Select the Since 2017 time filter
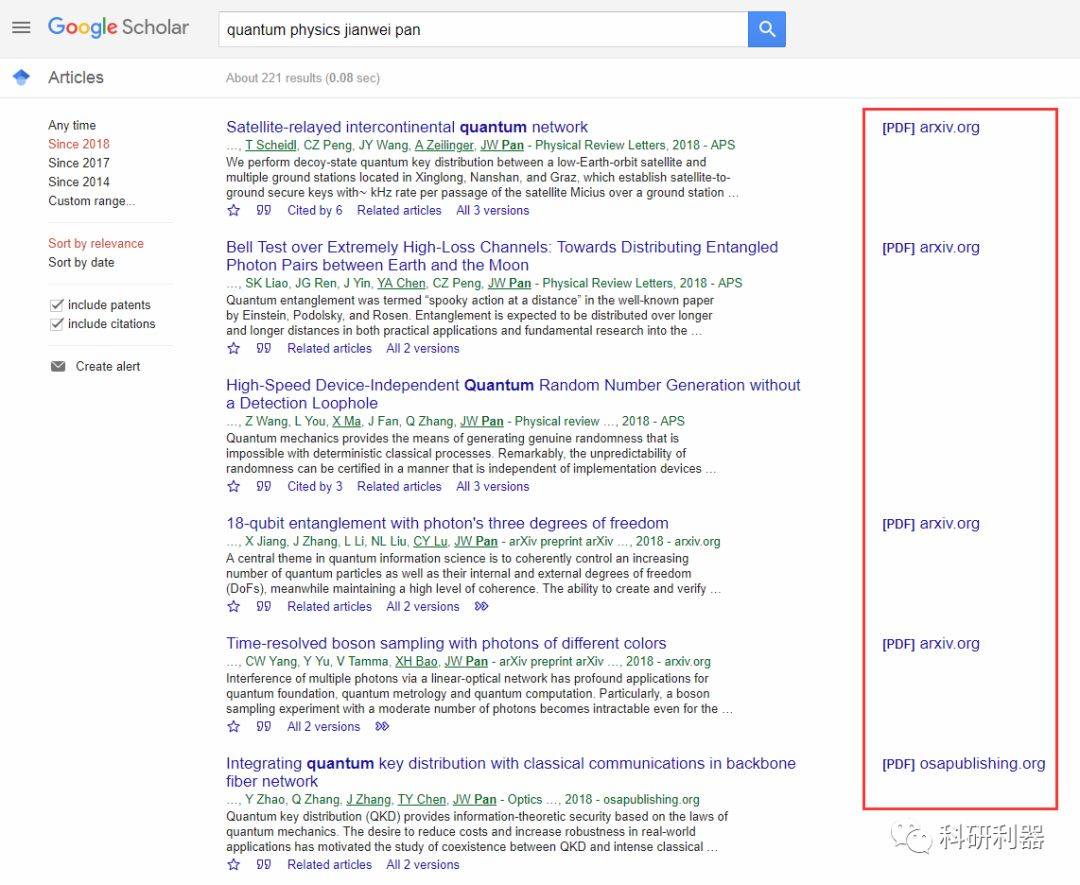 pos(79,163)
